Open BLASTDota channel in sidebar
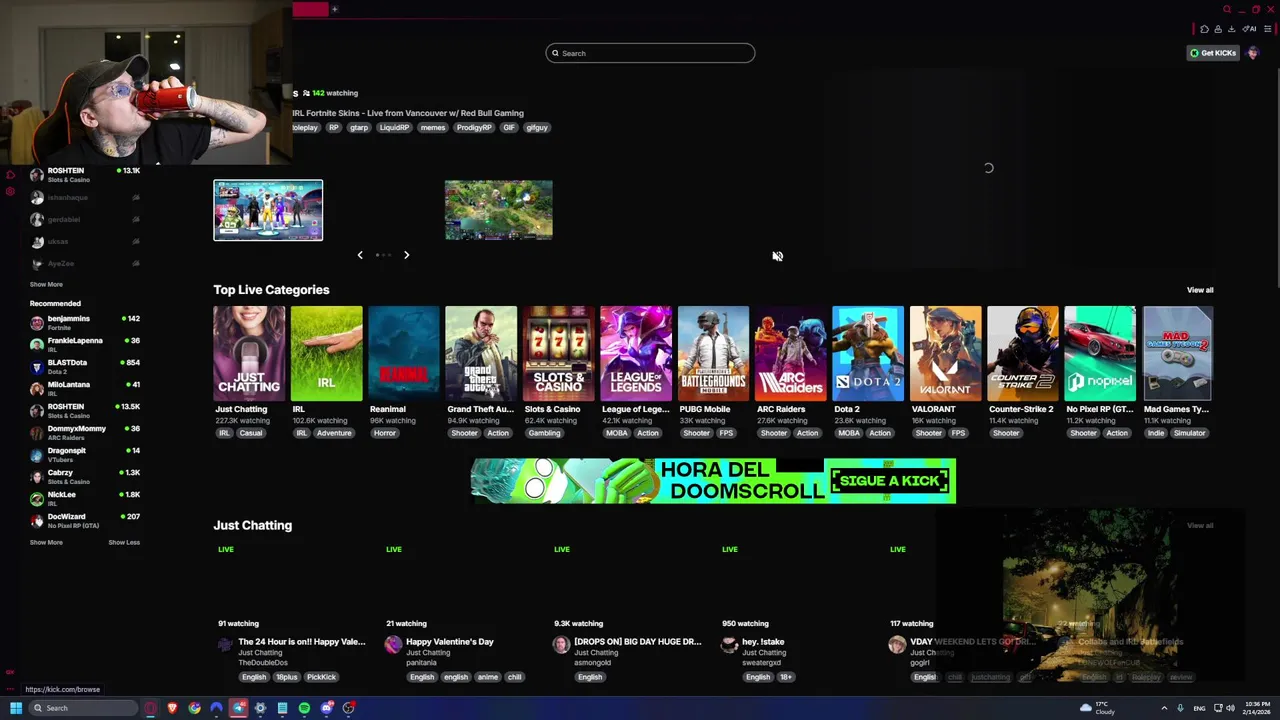The height and width of the screenshot is (720, 1280). click(x=85, y=367)
